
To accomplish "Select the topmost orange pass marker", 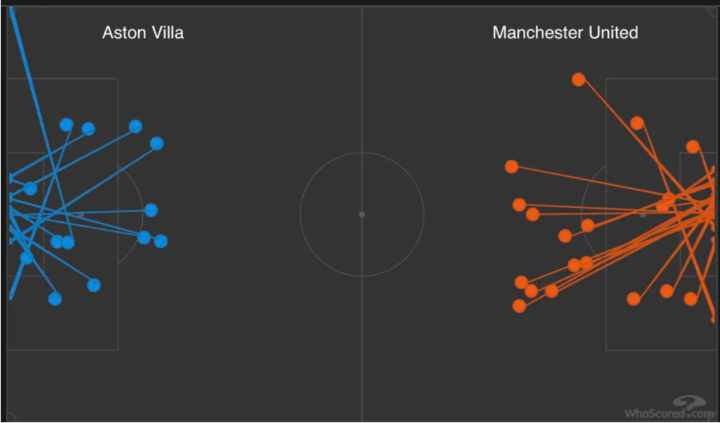I will (578, 79).
